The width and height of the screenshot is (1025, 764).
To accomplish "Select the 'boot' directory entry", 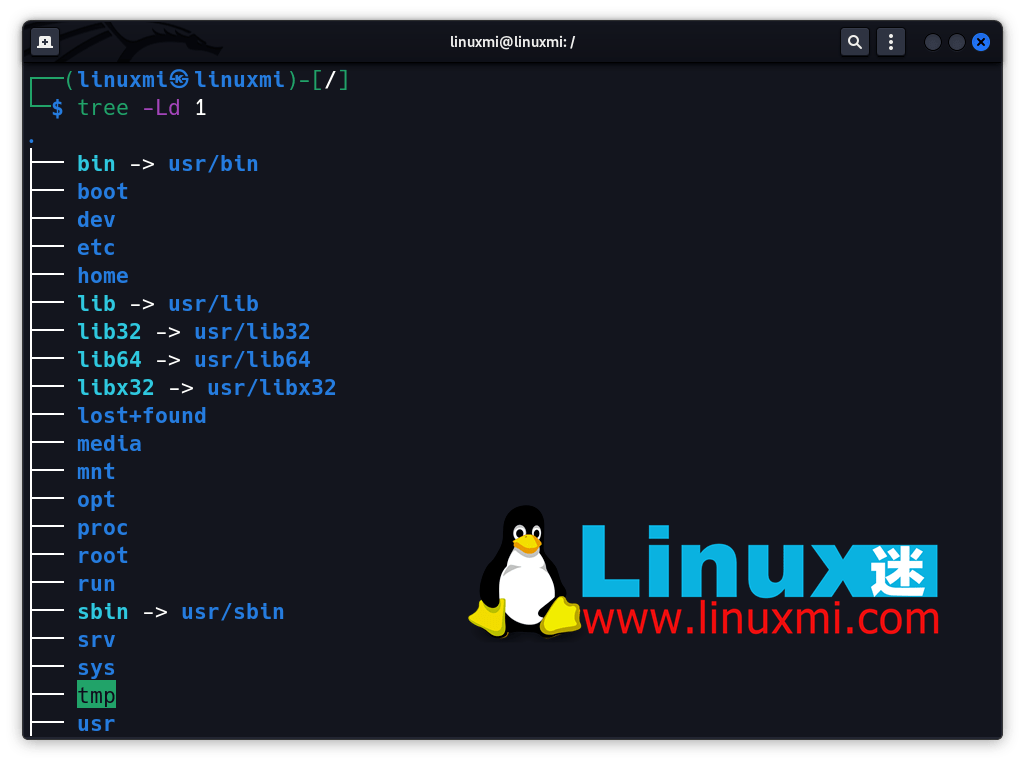I will [103, 191].
